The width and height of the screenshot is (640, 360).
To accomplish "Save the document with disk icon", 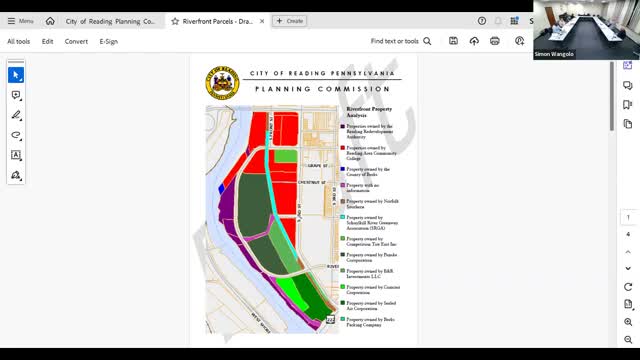I will (453, 41).
